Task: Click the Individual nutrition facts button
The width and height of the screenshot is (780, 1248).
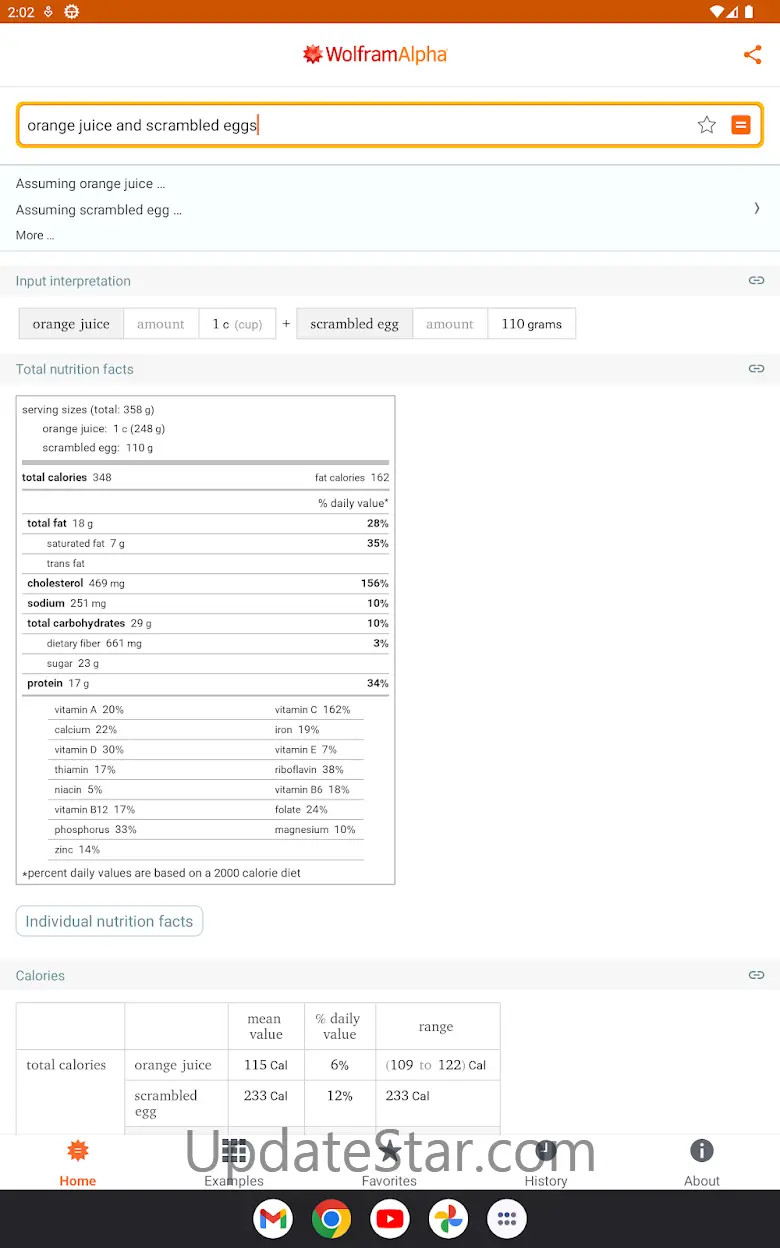Action: tap(109, 921)
